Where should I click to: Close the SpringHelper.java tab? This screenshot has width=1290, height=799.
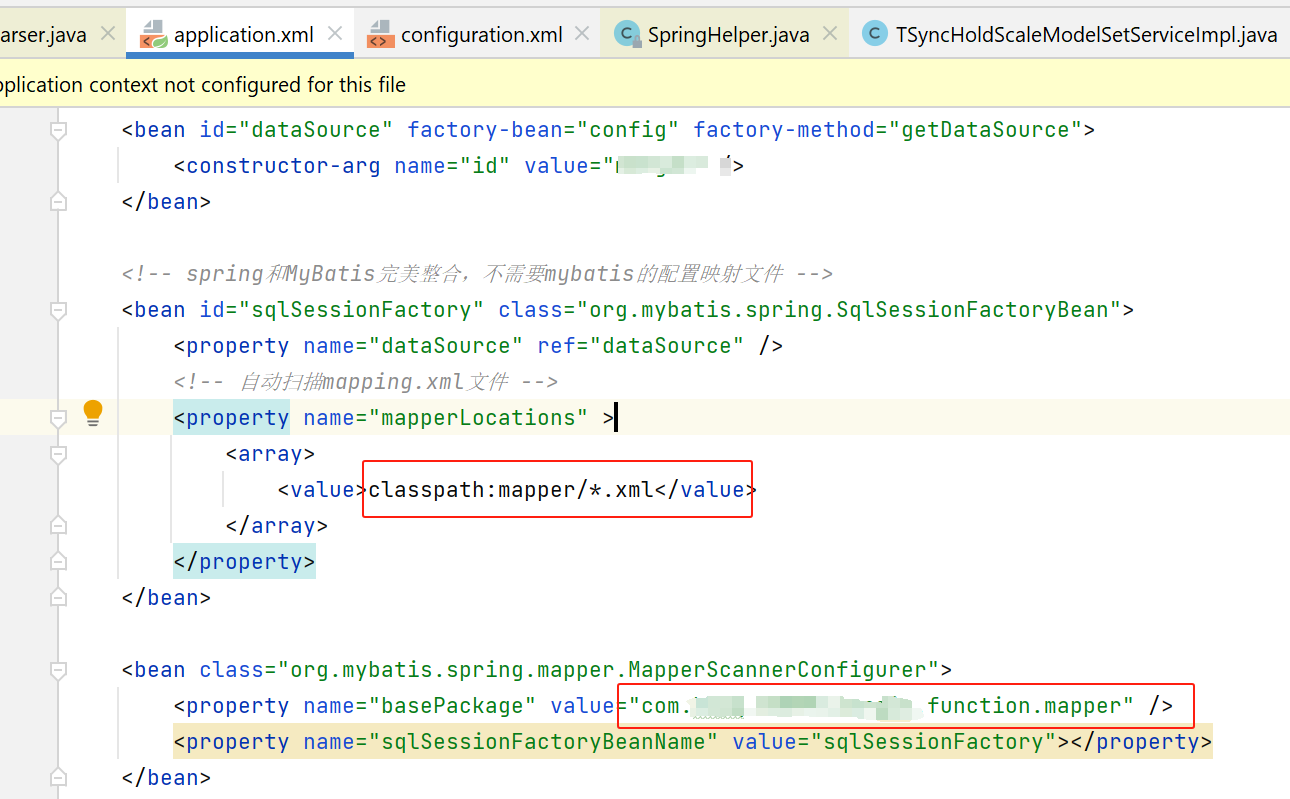coord(829,34)
